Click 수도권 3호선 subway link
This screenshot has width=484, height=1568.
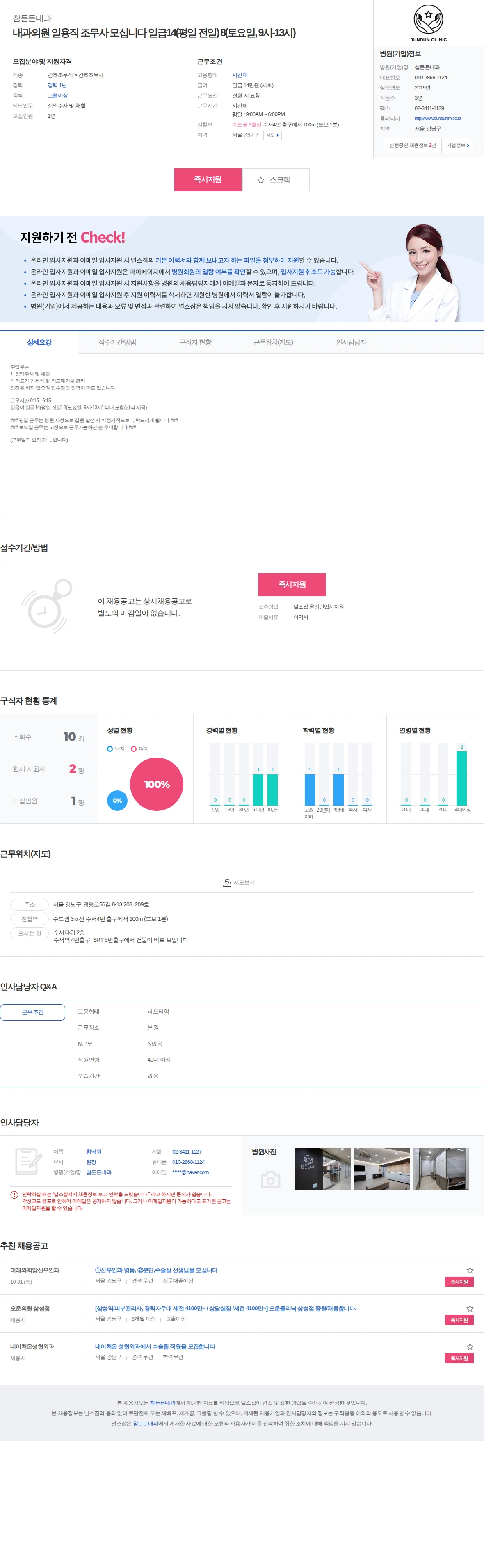(247, 125)
